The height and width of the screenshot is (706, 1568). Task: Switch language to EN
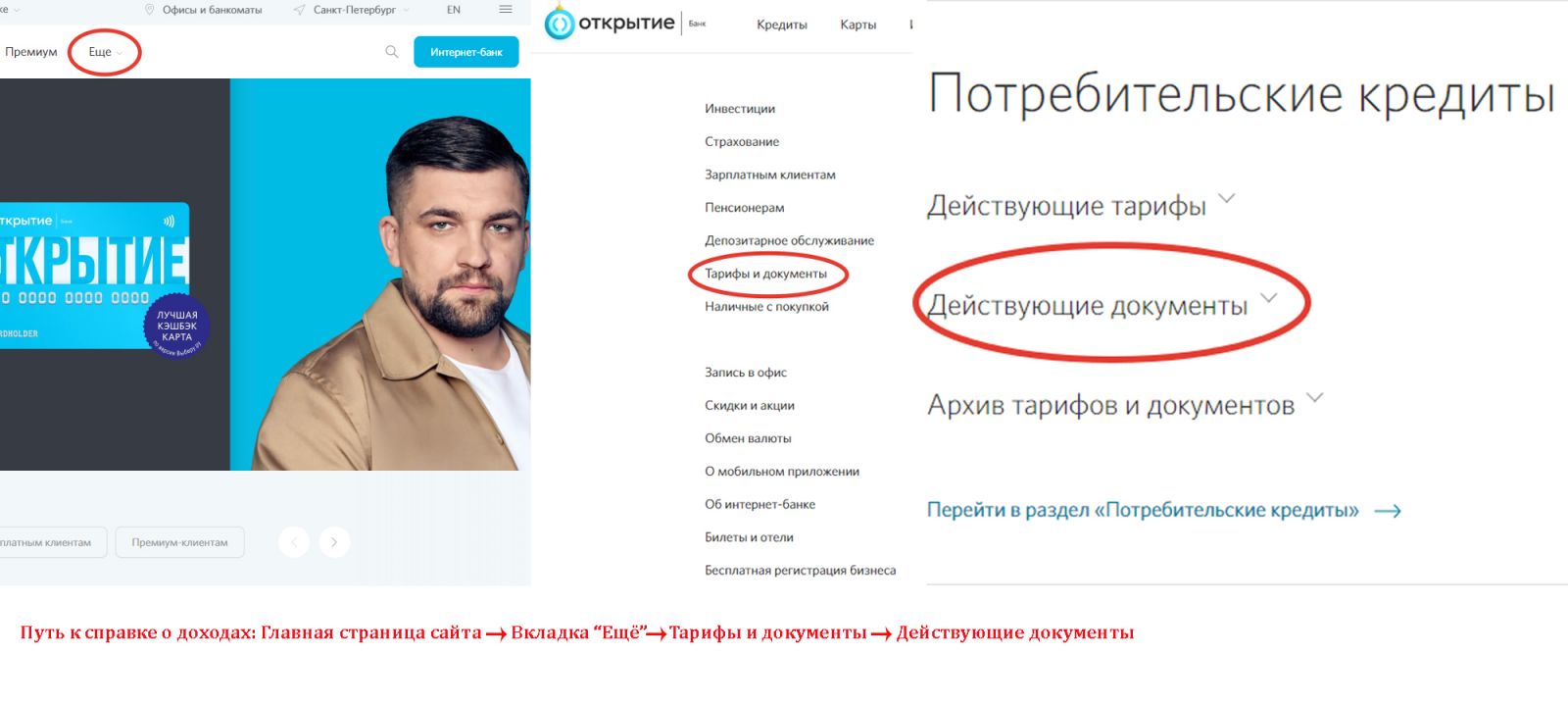click(x=454, y=10)
